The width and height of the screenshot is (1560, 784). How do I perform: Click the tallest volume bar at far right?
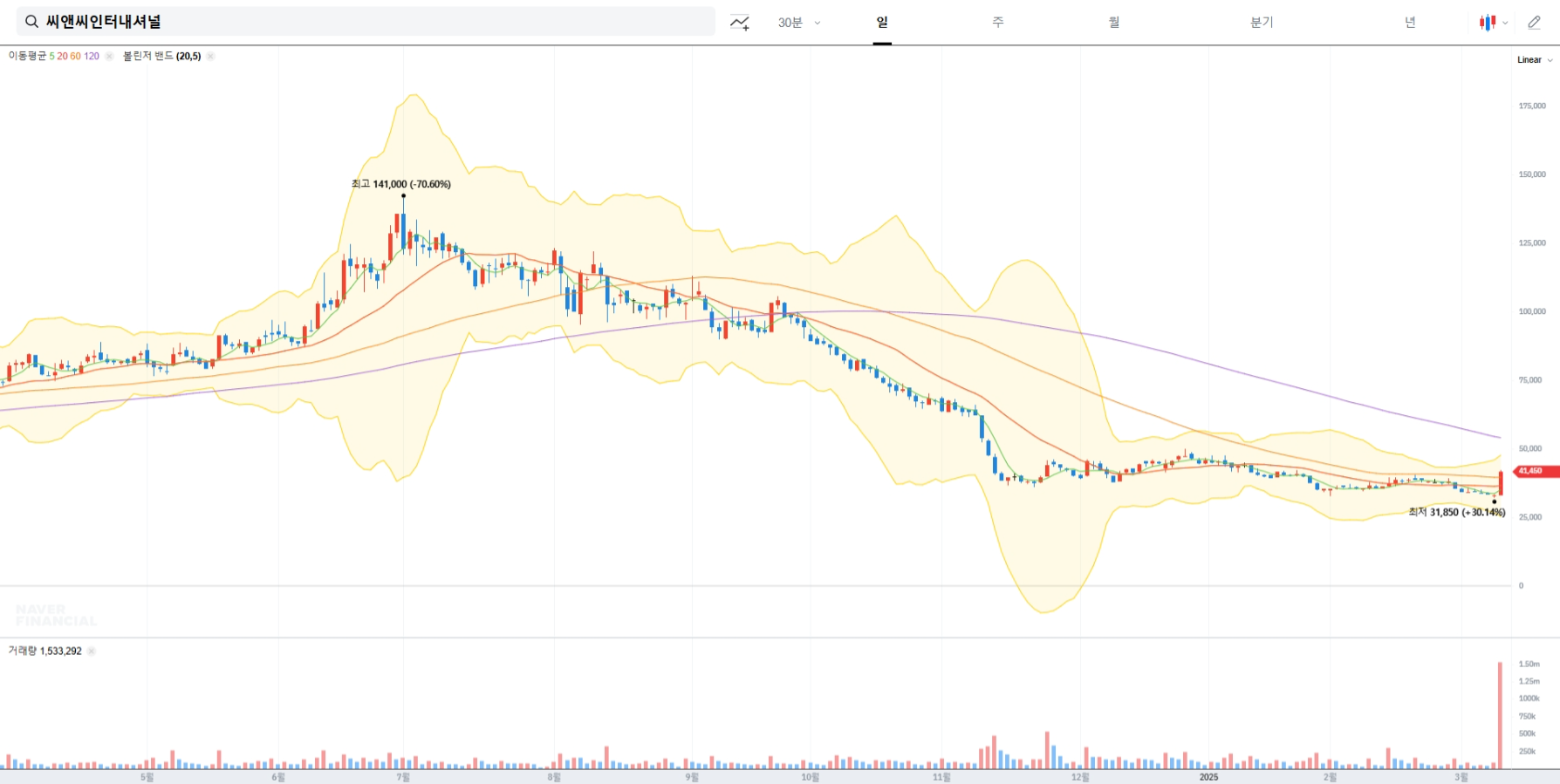click(x=1501, y=715)
